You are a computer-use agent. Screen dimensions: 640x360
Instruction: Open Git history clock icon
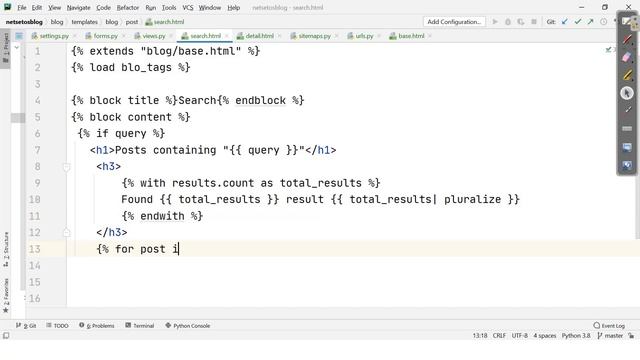pyautogui.click(x=603, y=22)
